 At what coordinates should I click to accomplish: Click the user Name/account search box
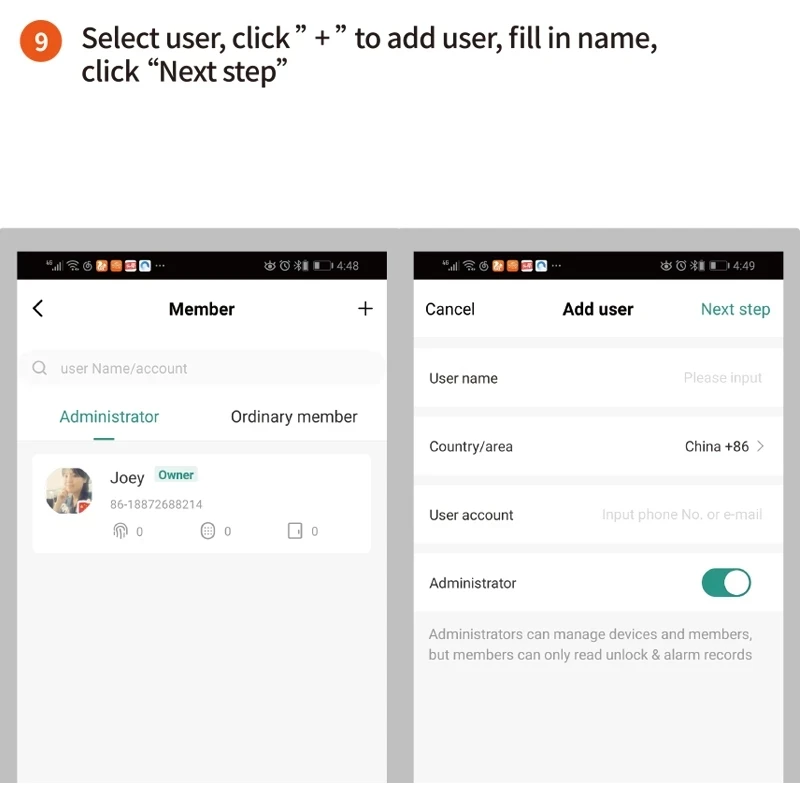coord(202,368)
